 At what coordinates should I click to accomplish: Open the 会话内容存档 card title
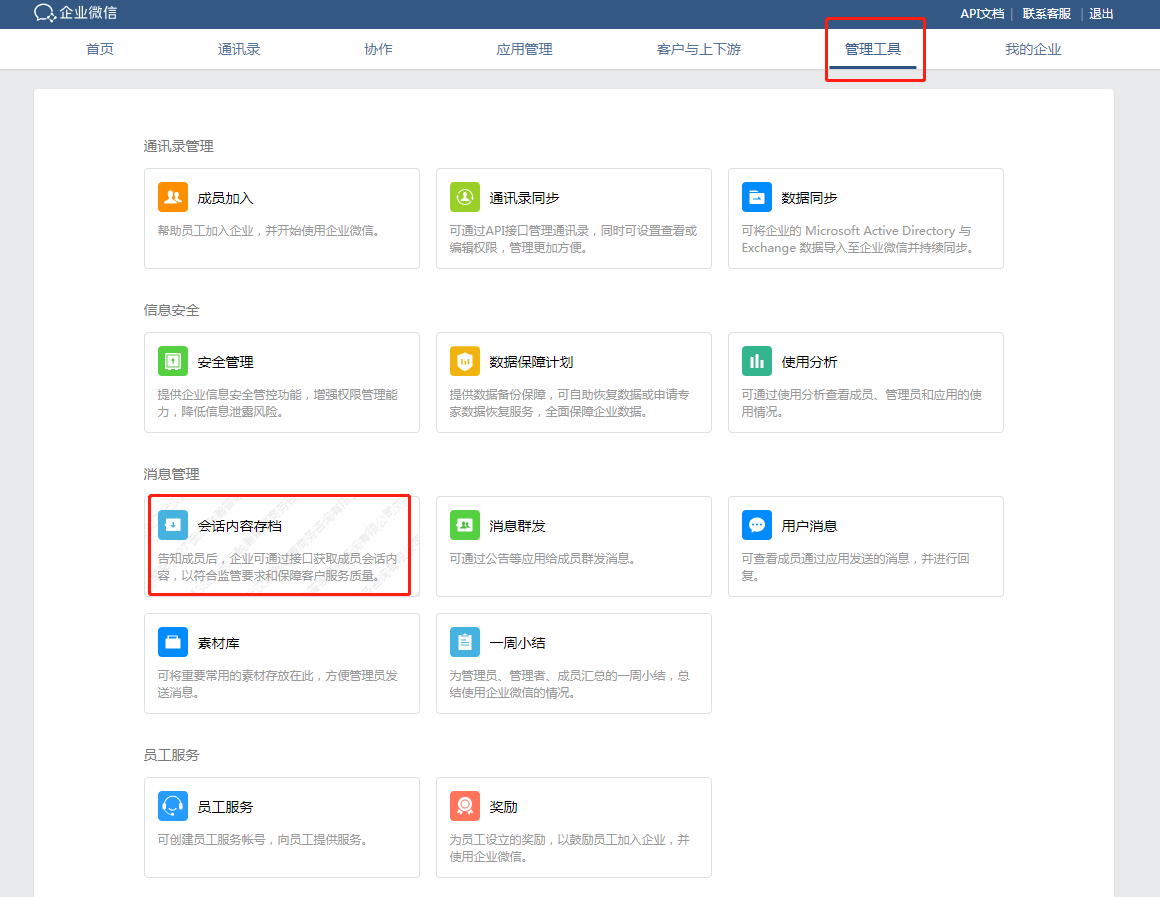point(240,526)
